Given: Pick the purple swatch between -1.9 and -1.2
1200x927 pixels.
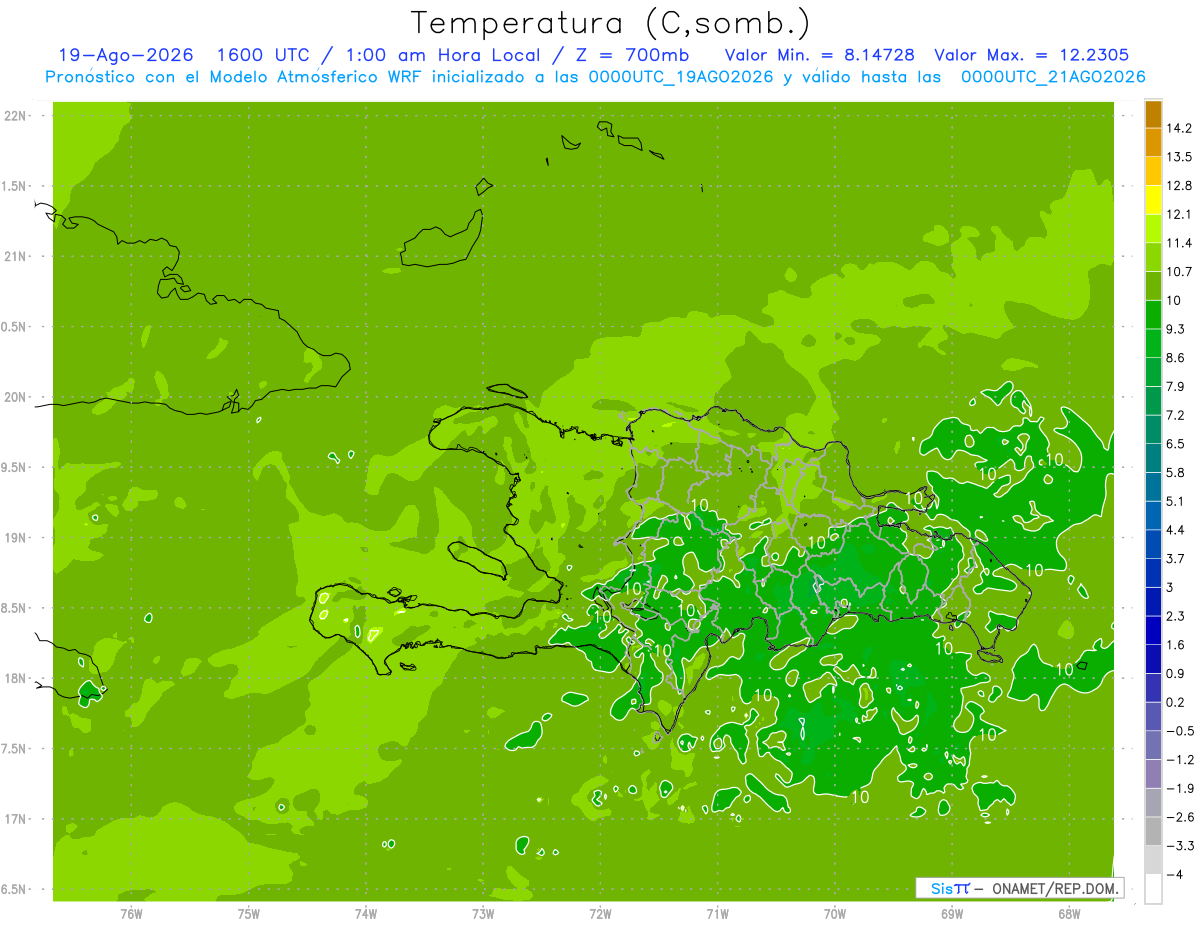Looking at the screenshot, I should coord(1153,773).
